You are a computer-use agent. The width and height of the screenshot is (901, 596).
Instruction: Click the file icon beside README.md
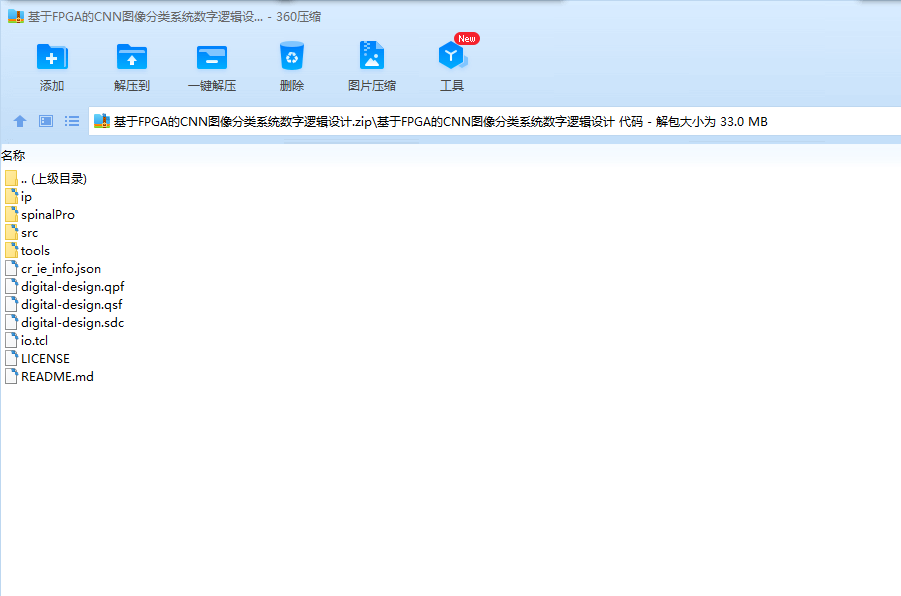point(11,376)
